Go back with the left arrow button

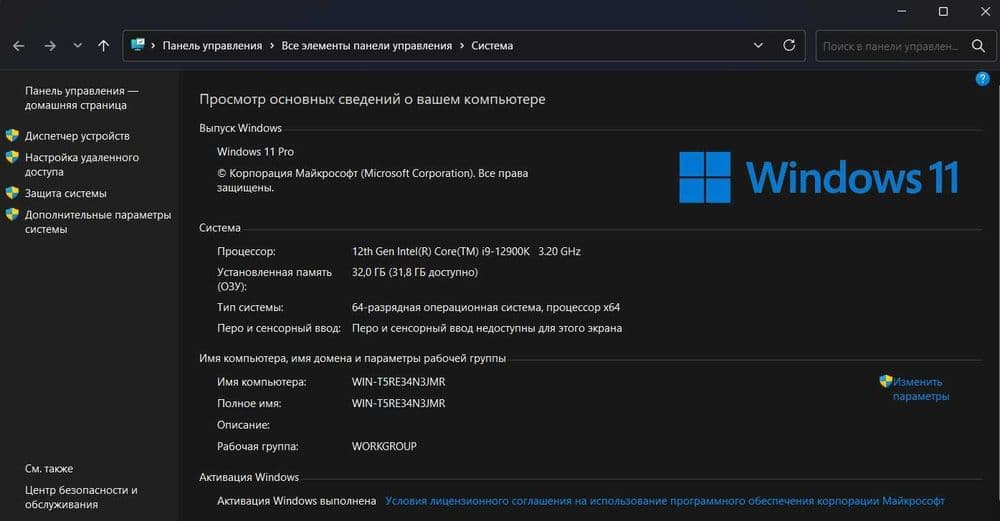[18, 46]
